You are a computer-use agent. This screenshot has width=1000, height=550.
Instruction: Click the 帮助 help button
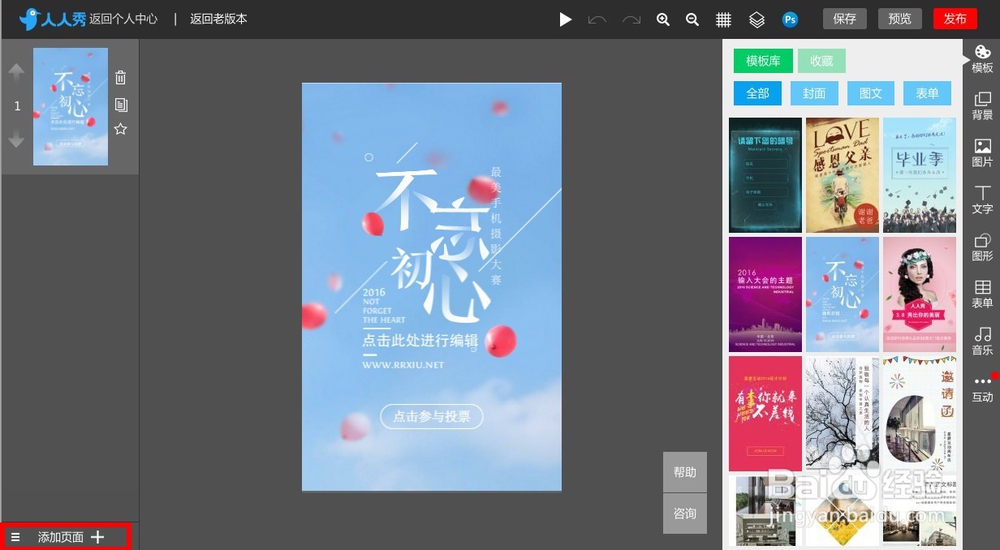(685, 472)
